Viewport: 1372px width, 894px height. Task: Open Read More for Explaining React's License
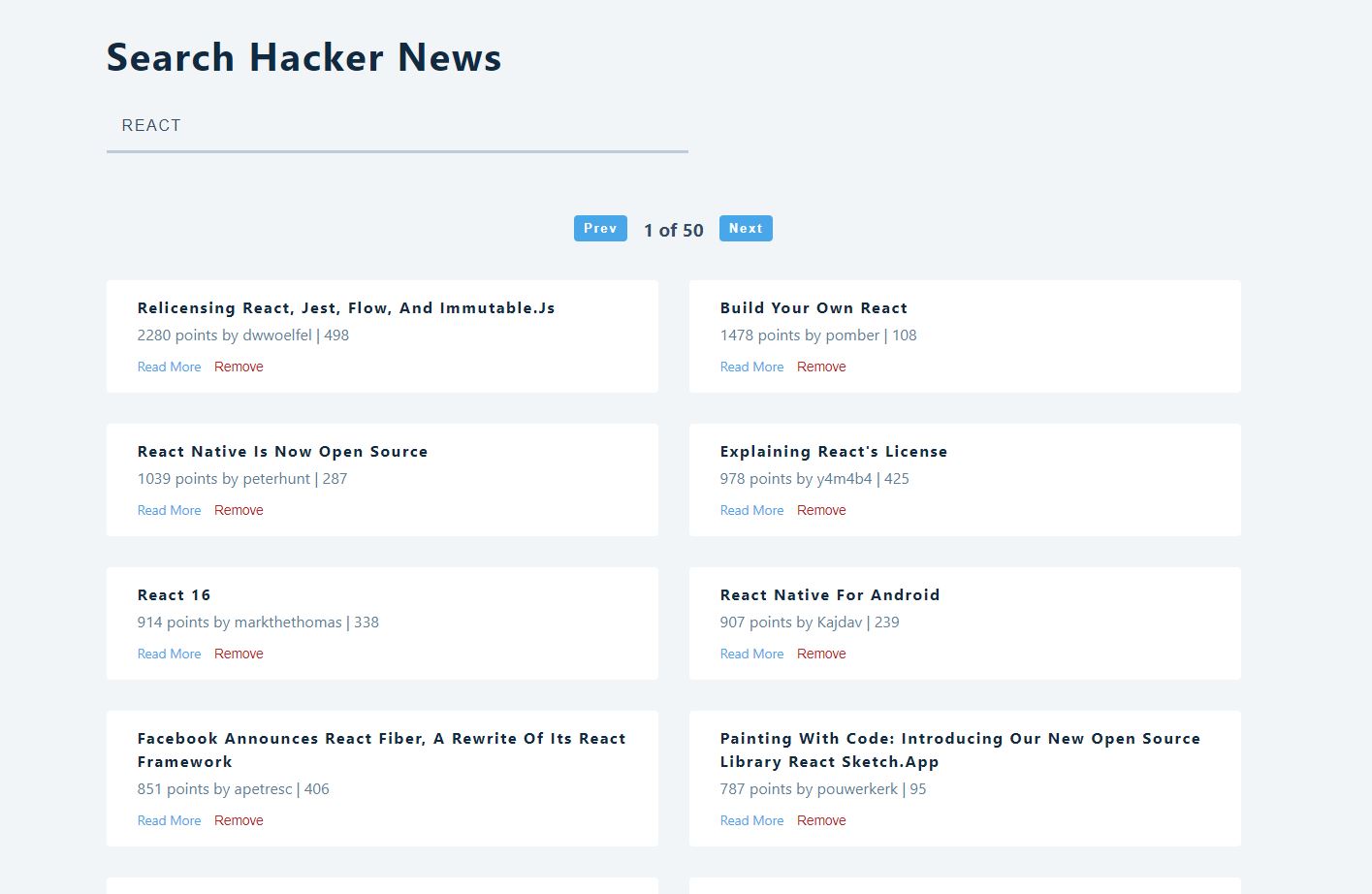[x=751, y=510]
